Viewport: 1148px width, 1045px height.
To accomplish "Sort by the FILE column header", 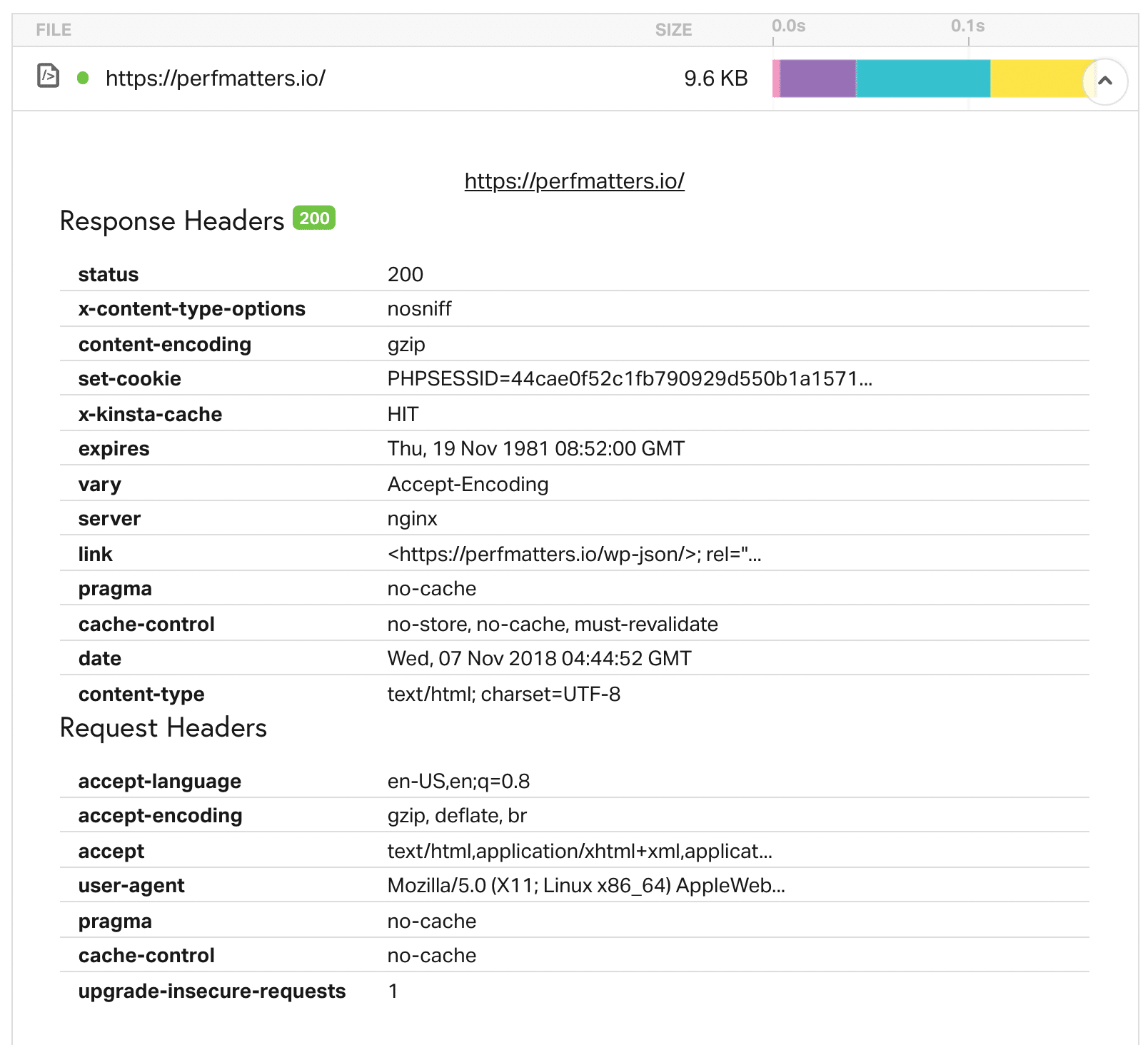I will pyautogui.click(x=54, y=29).
